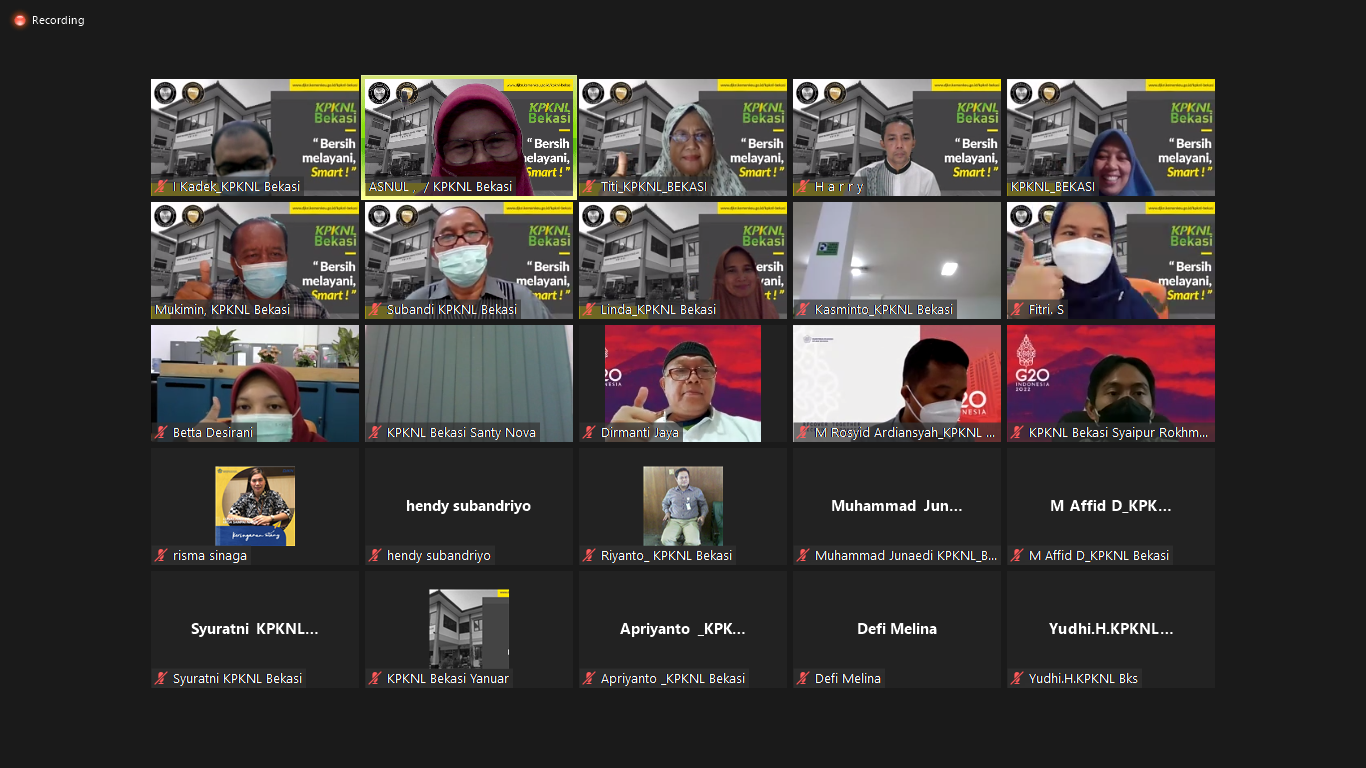Image resolution: width=1366 pixels, height=768 pixels.
Task: Select the Muhammad Junaedi participant tile
Action: [x=897, y=506]
